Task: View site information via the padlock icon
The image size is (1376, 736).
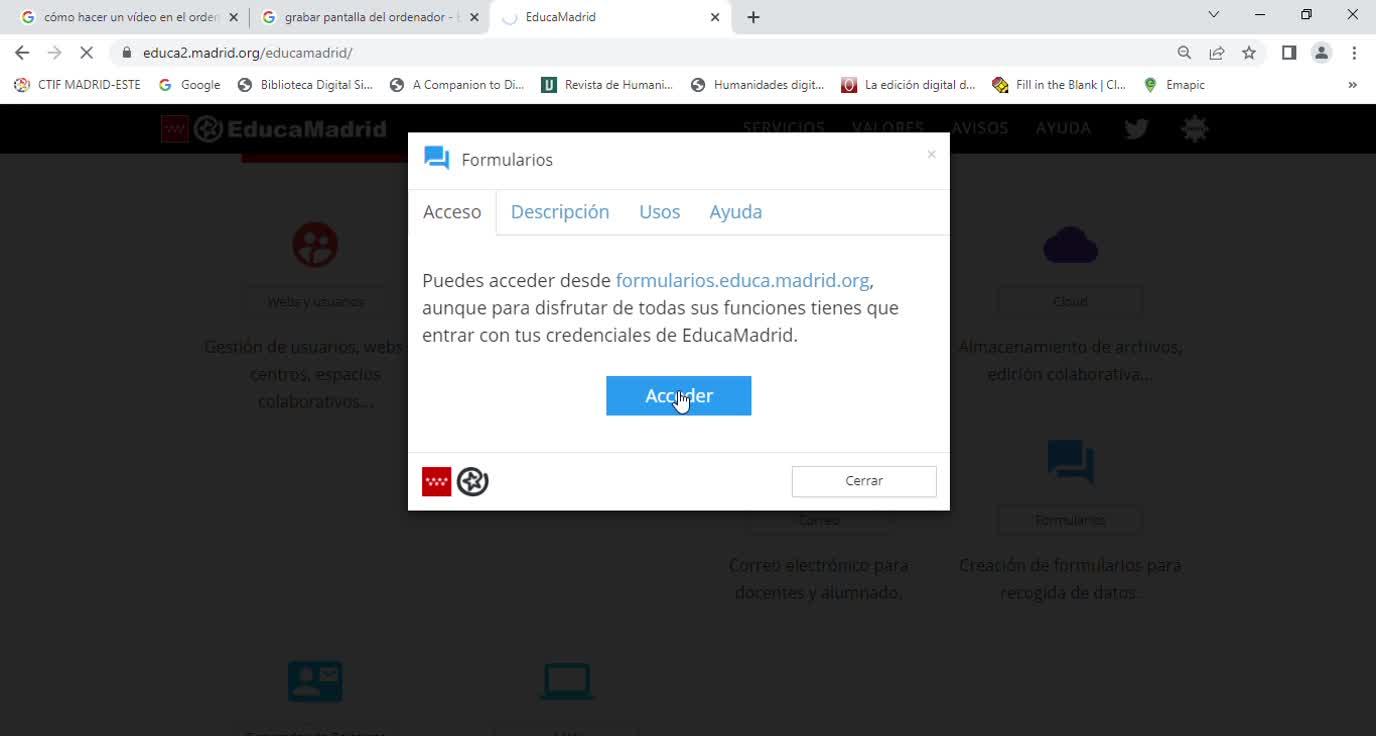Action: coord(126,53)
